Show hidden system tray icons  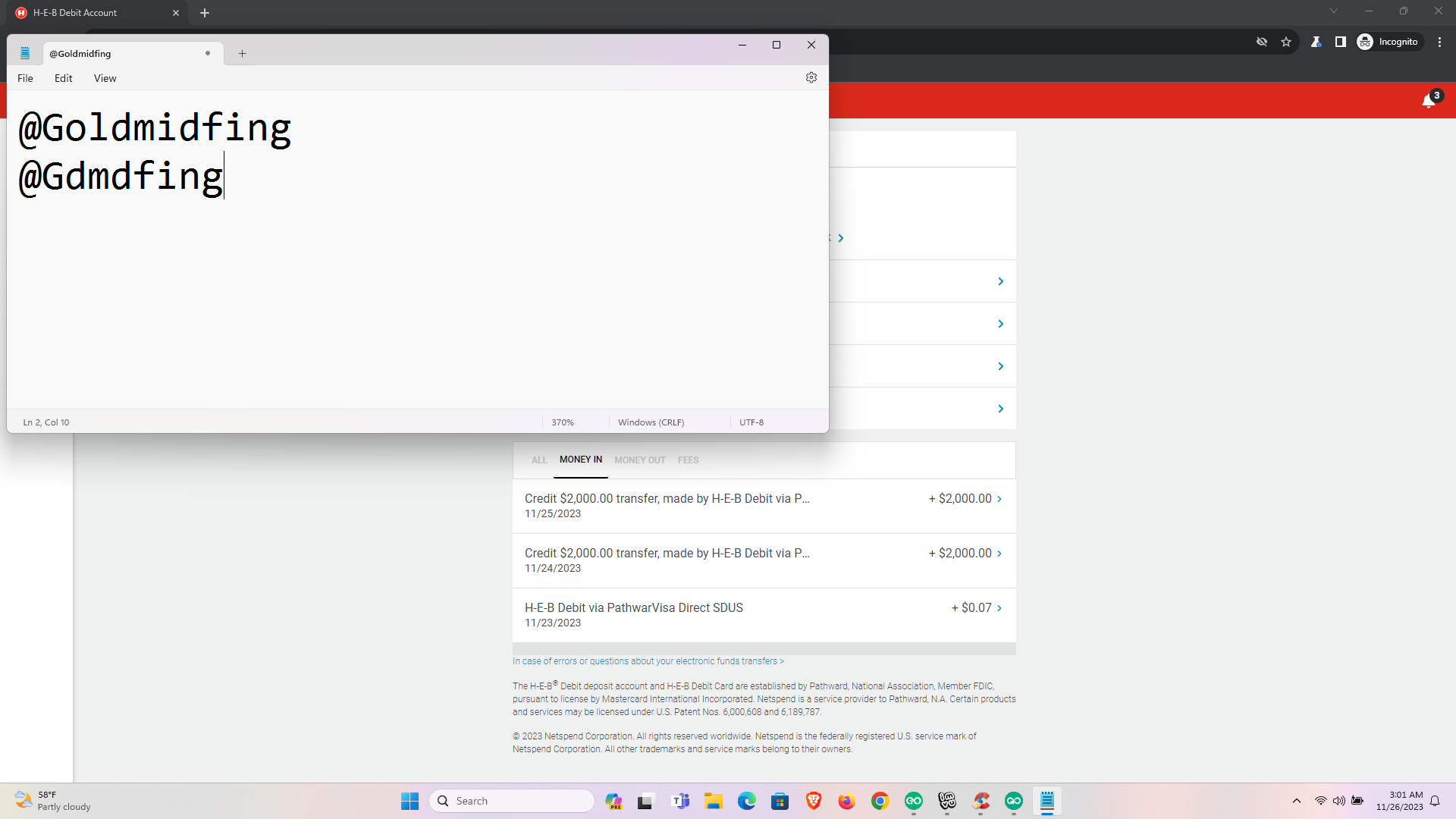pyautogui.click(x=1297, y=801)
